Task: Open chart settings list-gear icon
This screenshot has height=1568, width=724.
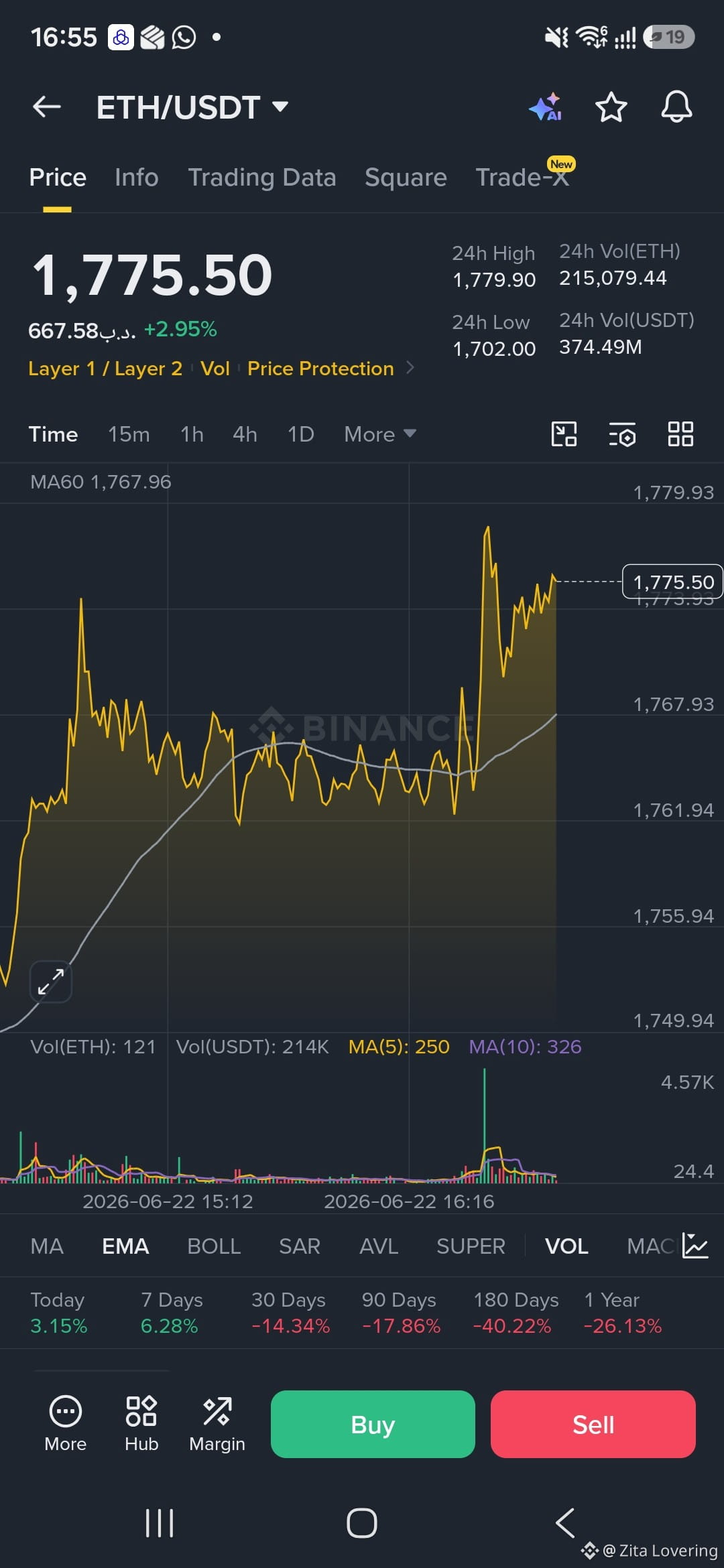Action: (x=622, y=434)
